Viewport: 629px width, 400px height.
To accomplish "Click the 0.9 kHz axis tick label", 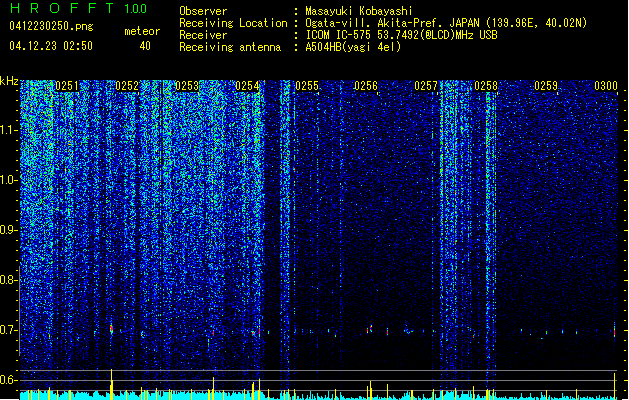I will (8, 230).
